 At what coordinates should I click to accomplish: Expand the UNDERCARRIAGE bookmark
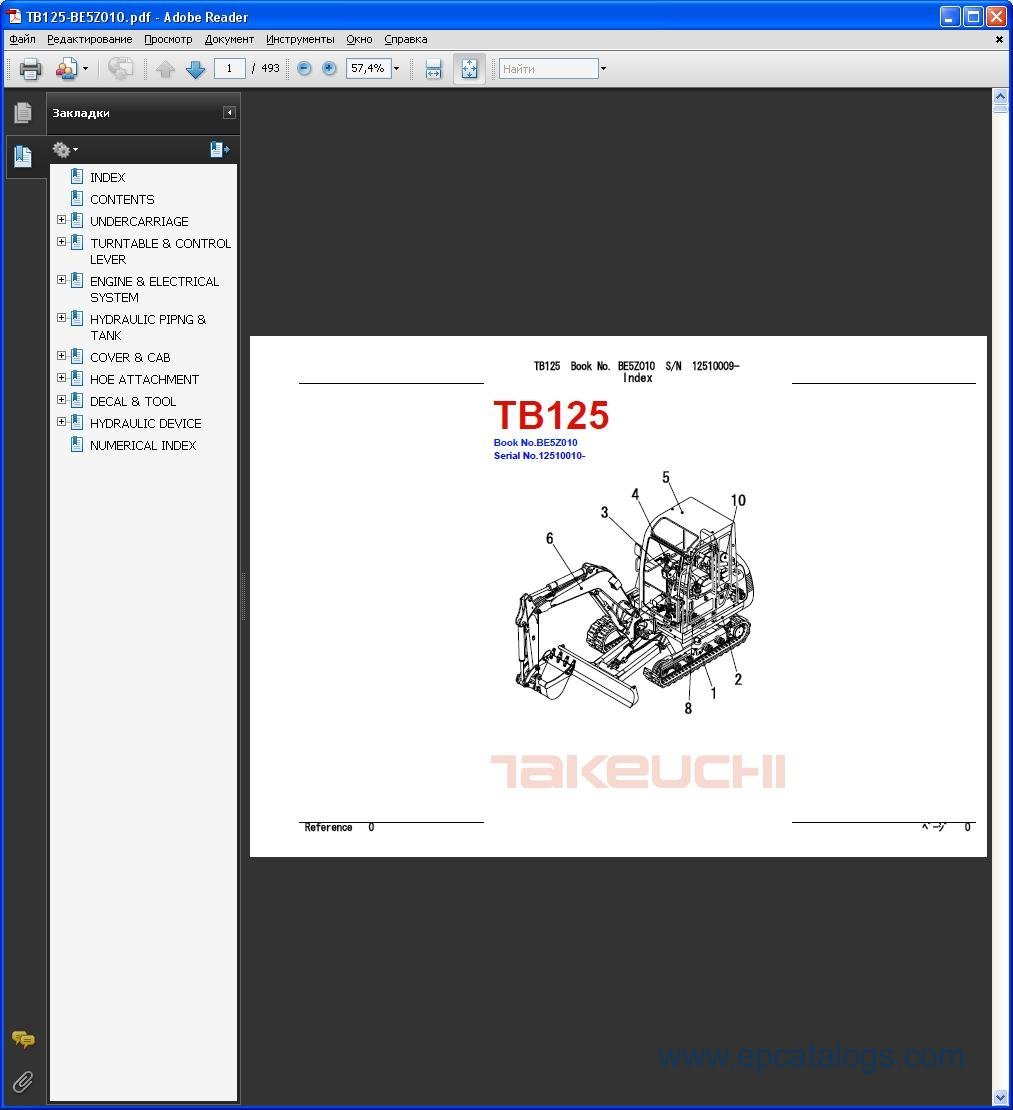62,220
